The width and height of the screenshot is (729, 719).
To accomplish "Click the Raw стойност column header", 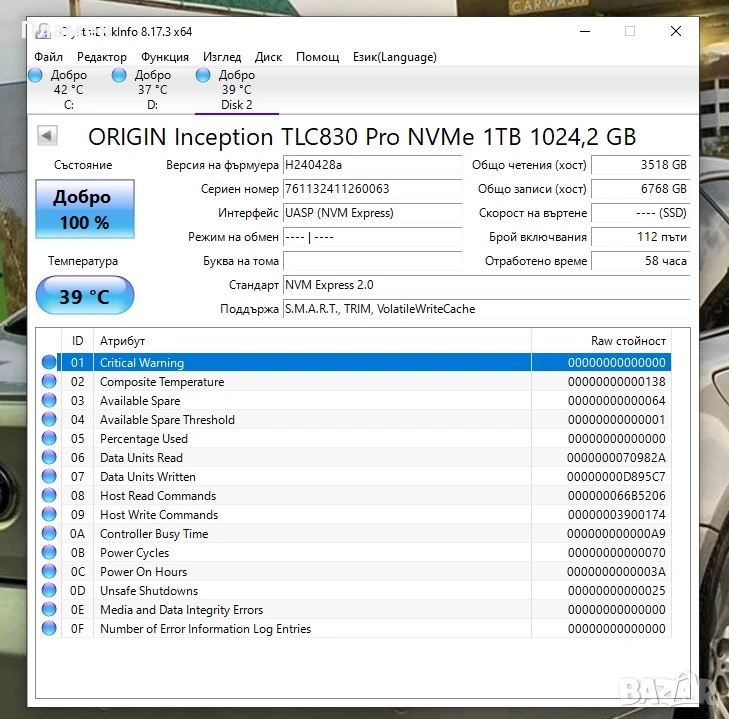I will (x=601, y=341).
